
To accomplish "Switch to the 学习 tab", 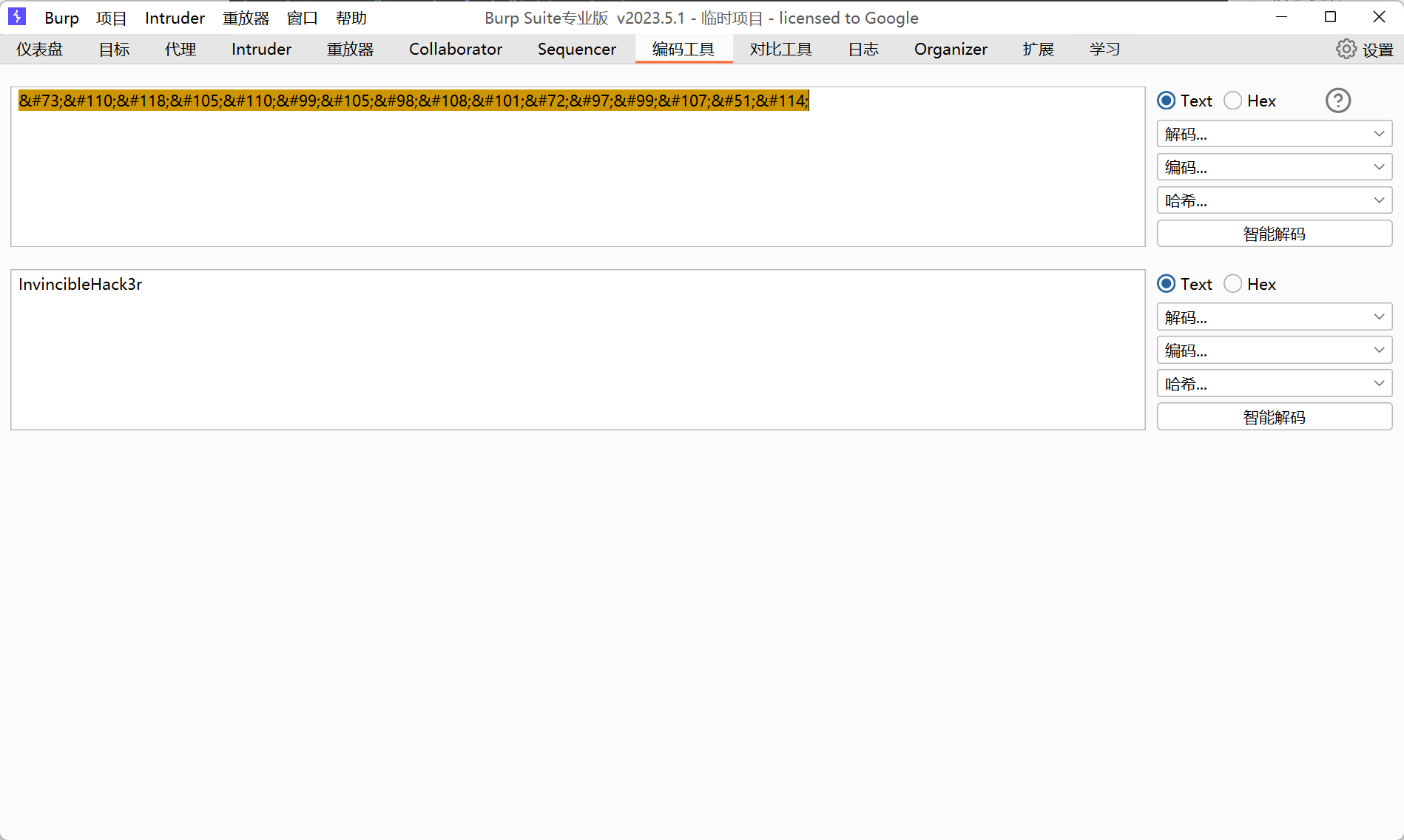I will (1105, 49).
